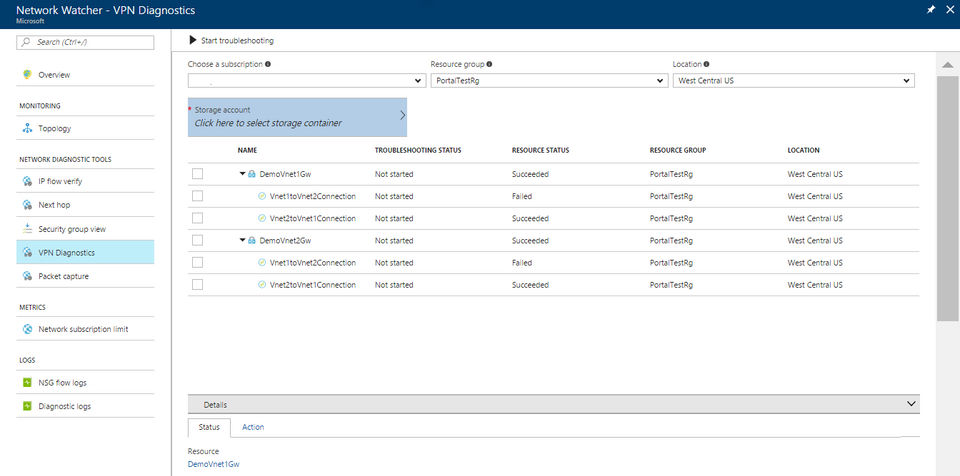Click Start troubleshooting button

click(x=231, y=40)
